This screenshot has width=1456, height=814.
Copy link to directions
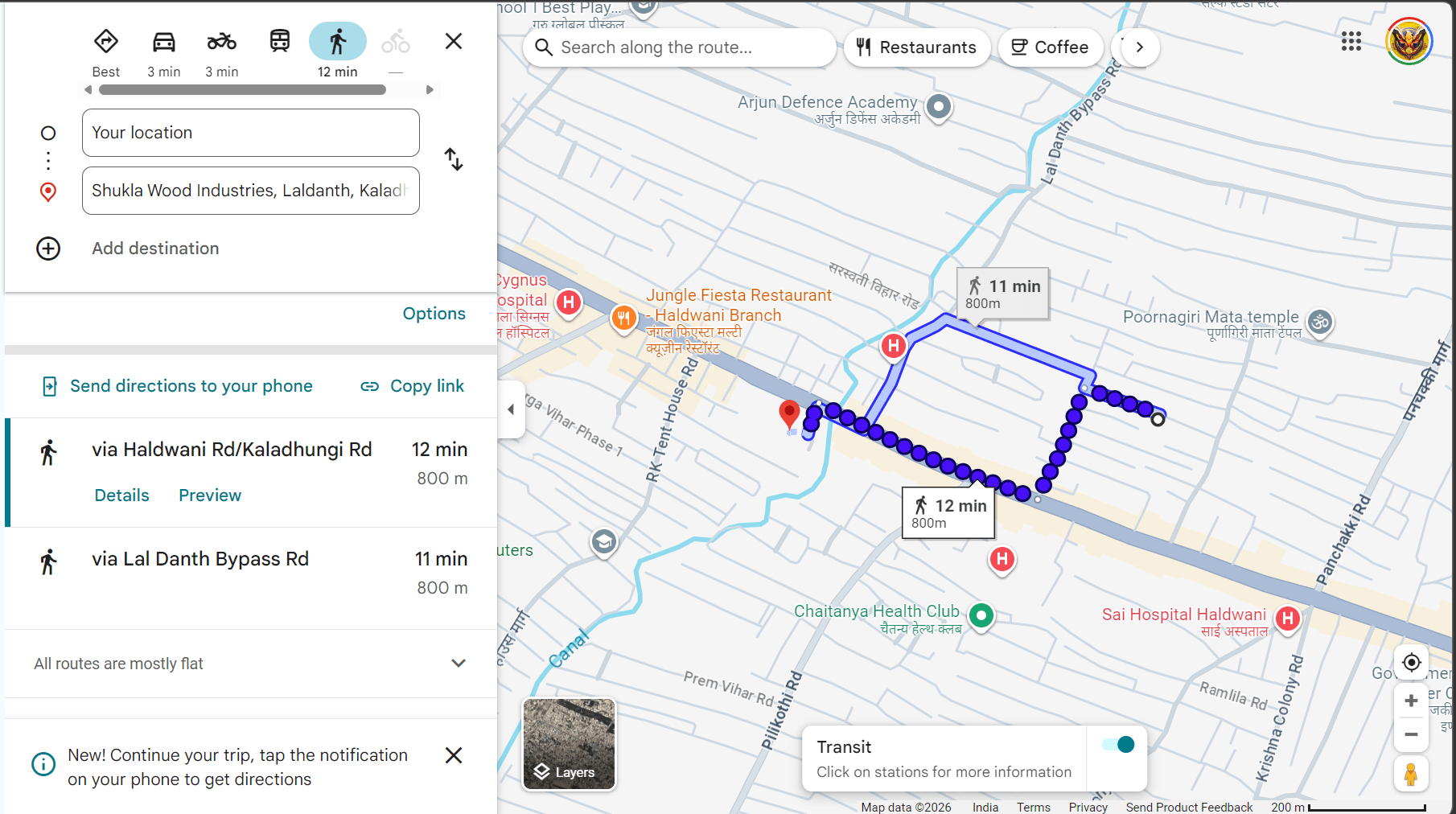pos(413,386)
